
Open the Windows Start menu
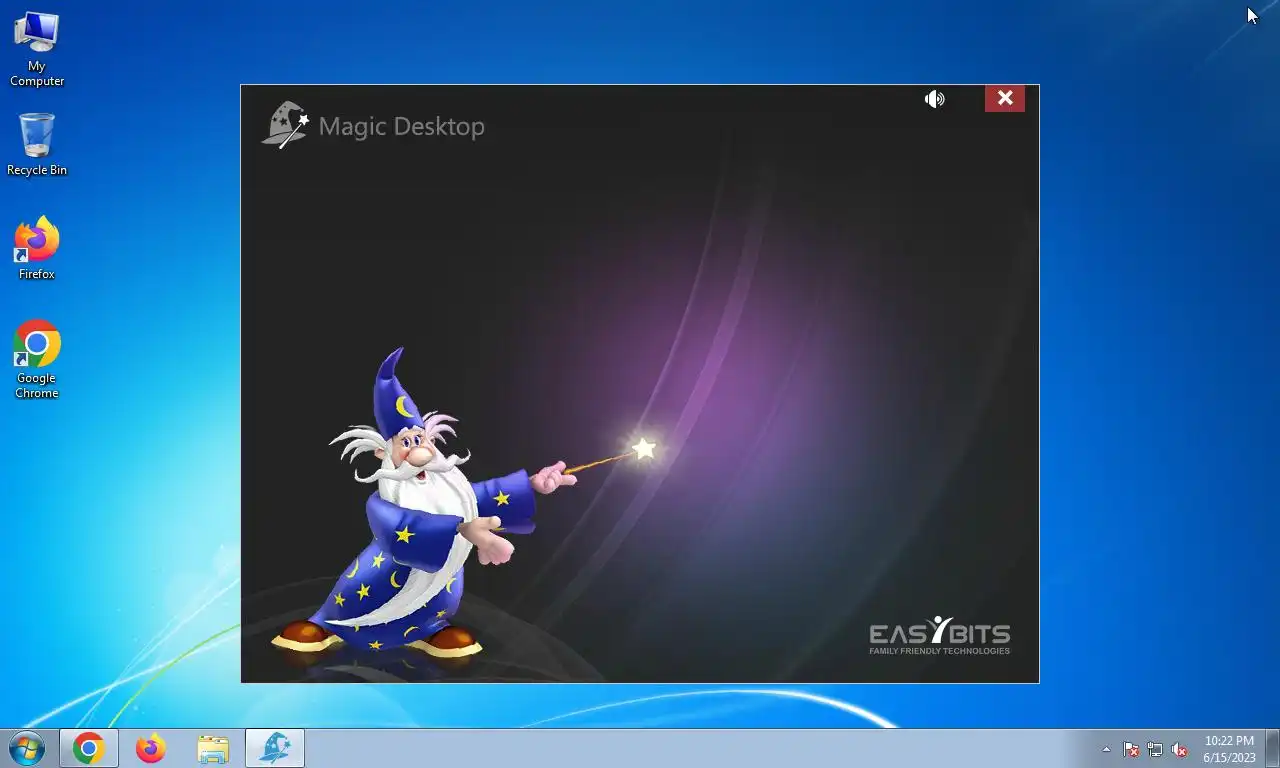point(27,748)
